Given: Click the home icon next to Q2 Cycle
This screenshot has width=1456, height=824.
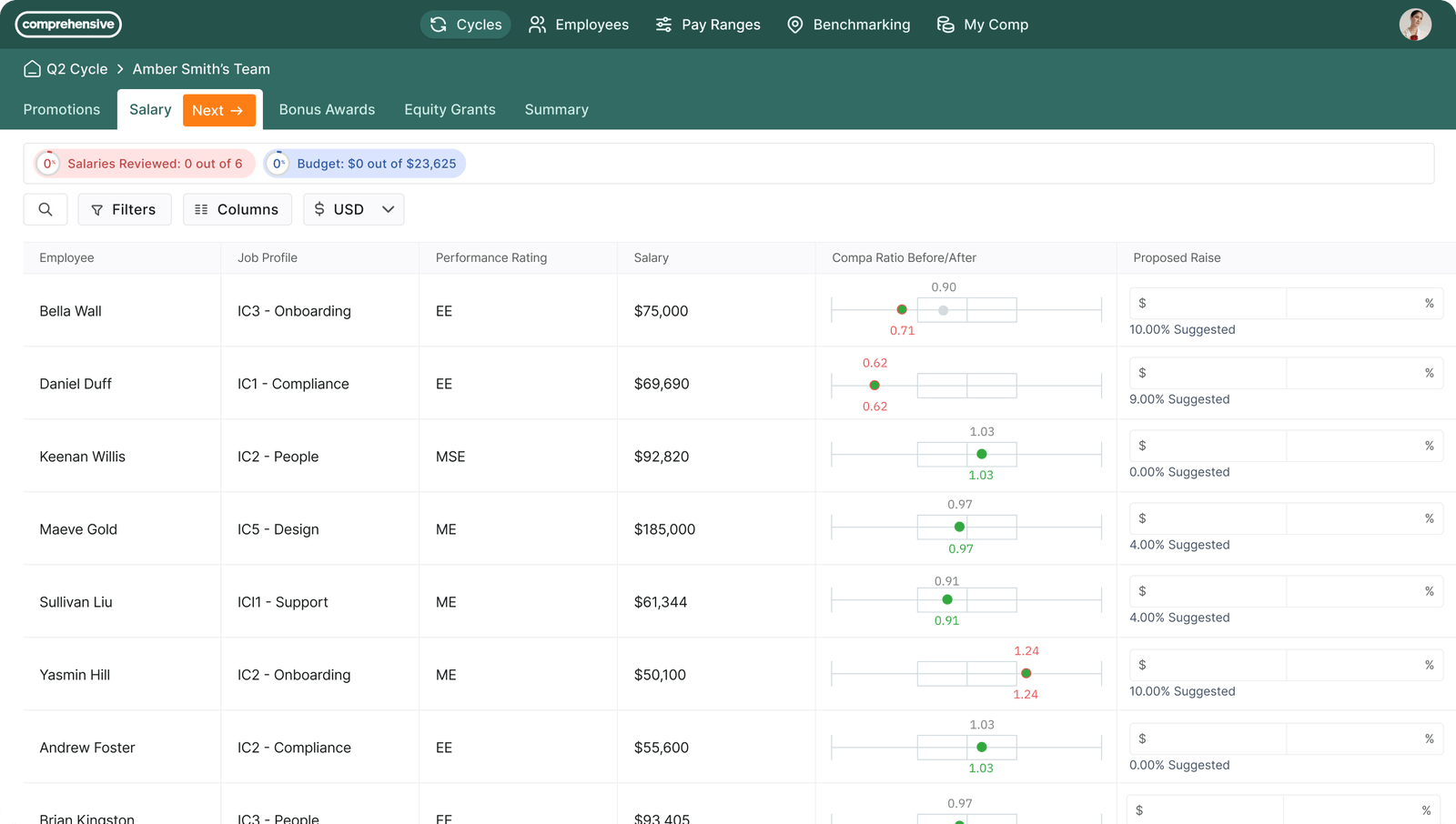Looking at the screenshot, I should 33,68.
